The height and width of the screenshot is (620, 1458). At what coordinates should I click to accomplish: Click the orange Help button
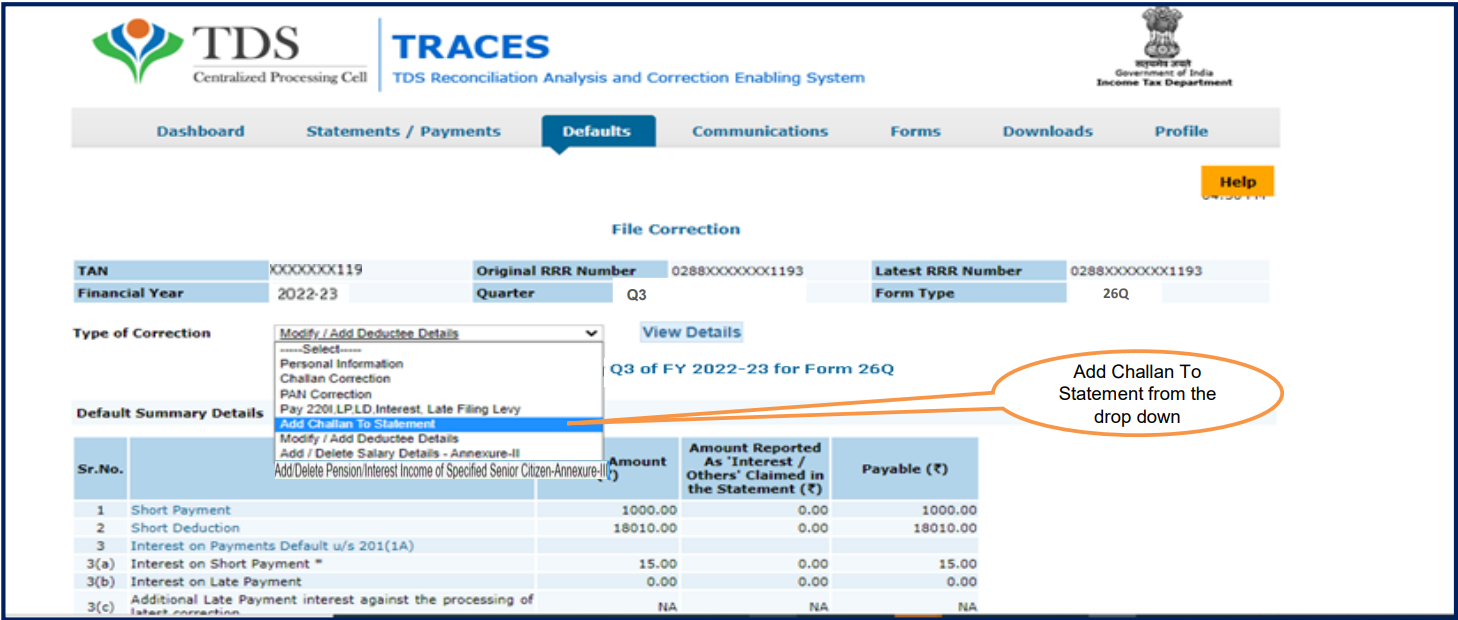coord(1237,182)
